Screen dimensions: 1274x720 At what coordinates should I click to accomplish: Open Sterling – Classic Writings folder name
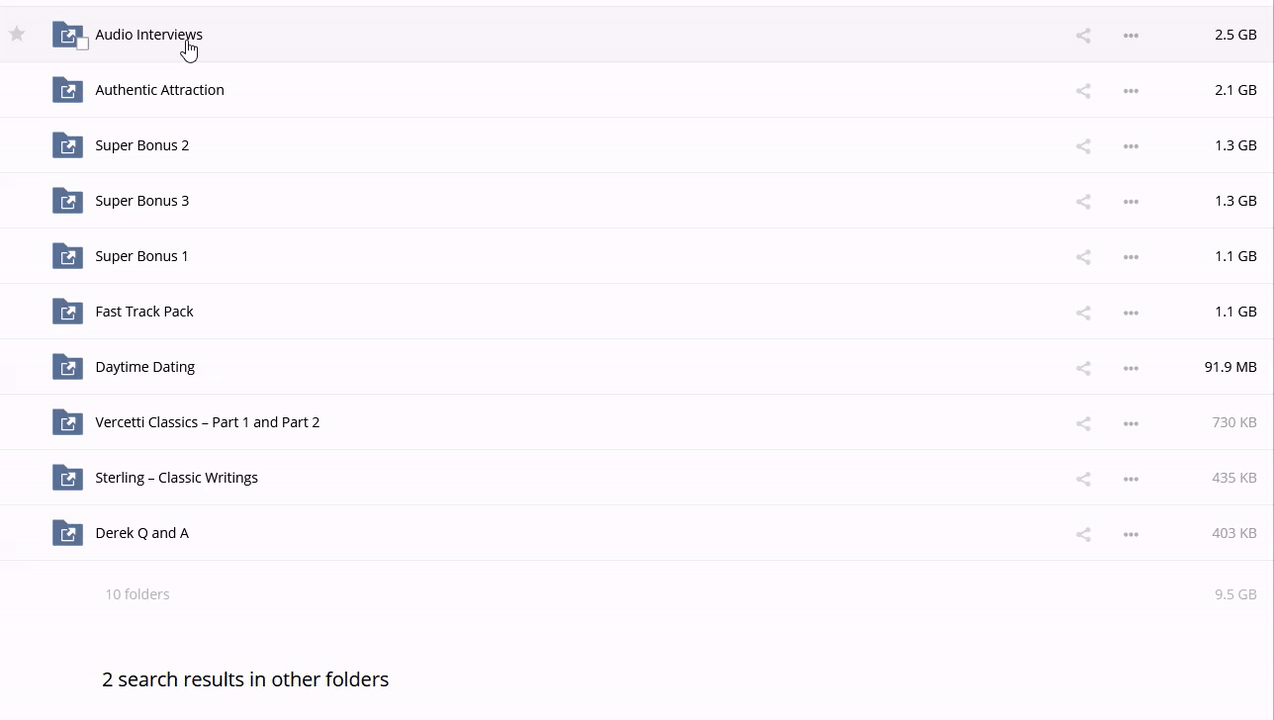click(176, 478)
